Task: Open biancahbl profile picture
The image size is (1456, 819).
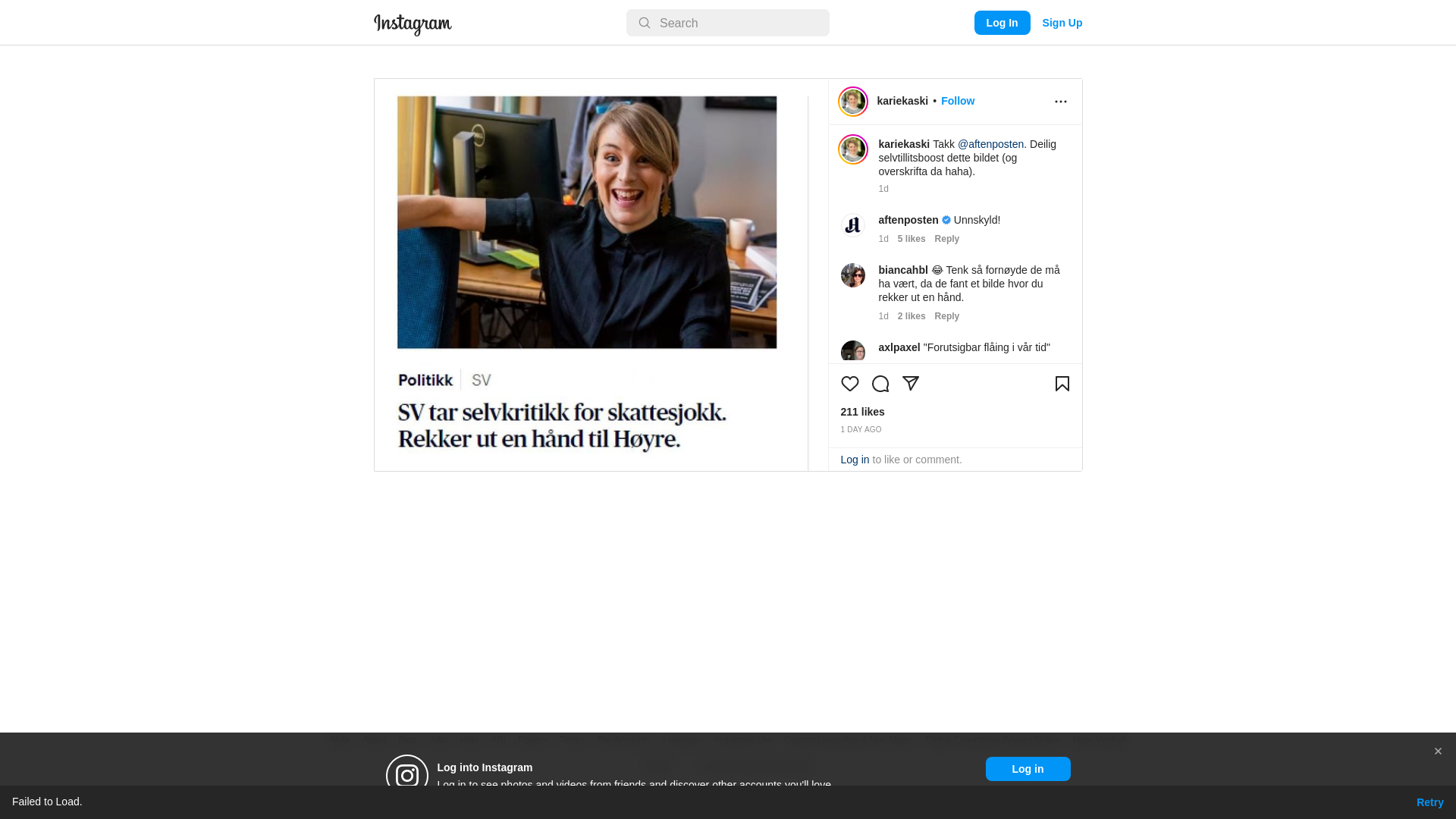Action: pos(852,275)
